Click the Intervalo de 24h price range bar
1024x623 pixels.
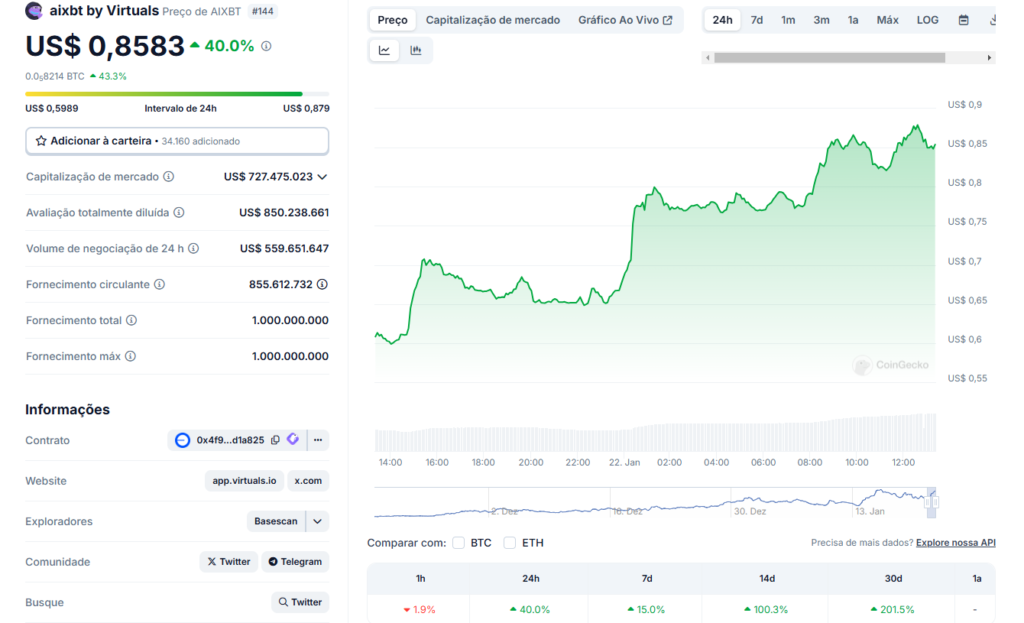[177, 94]
